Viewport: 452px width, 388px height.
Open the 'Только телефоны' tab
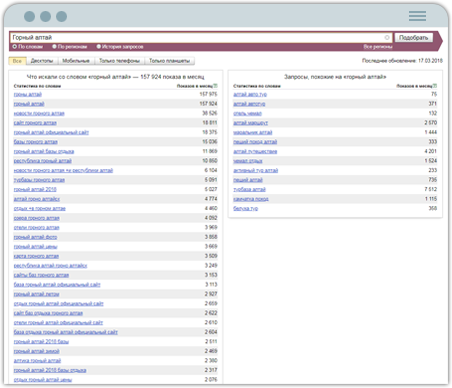119,61
